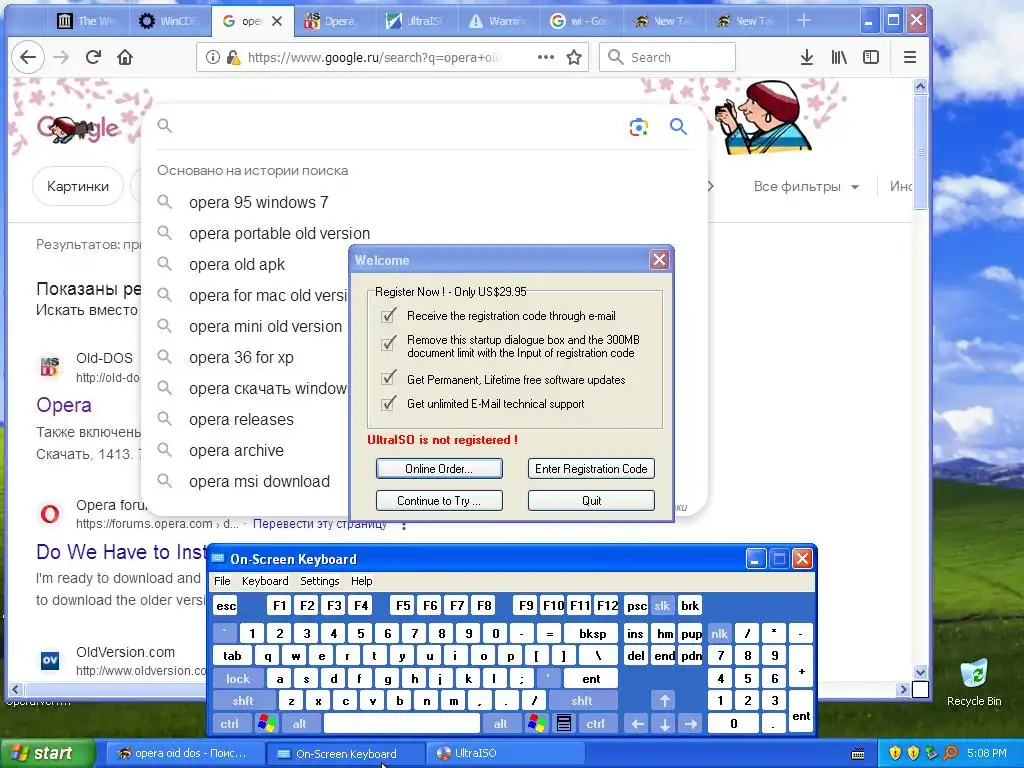Toggle 'Get unlimited E-Mail technical support' checkbox

(x=389, y=403)
